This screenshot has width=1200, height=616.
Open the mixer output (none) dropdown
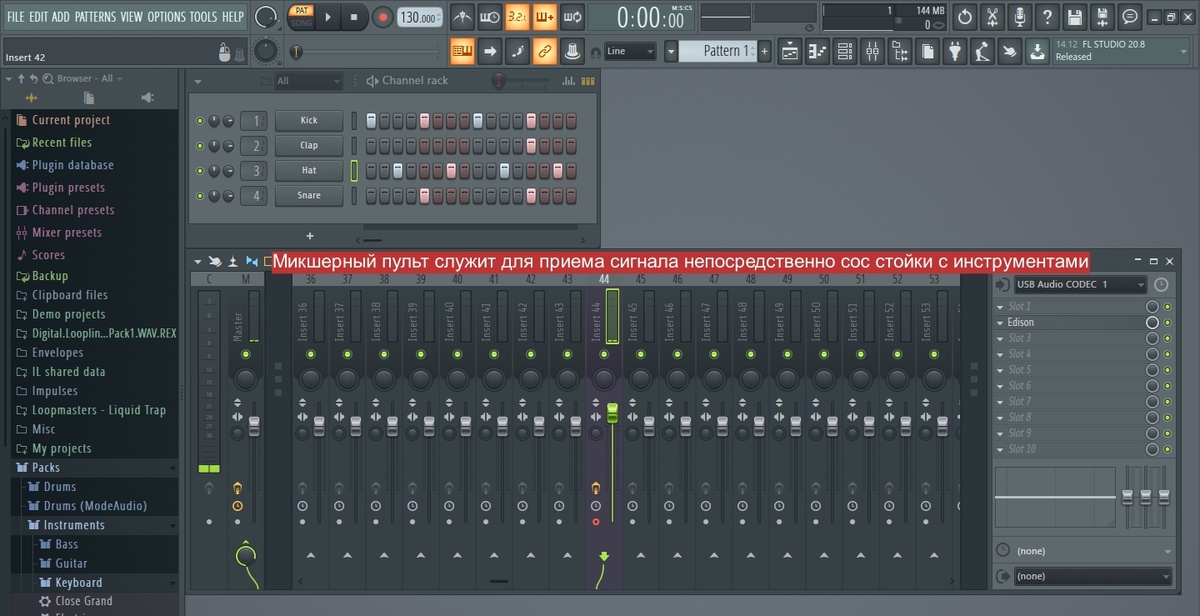[x=1093, y=576]
